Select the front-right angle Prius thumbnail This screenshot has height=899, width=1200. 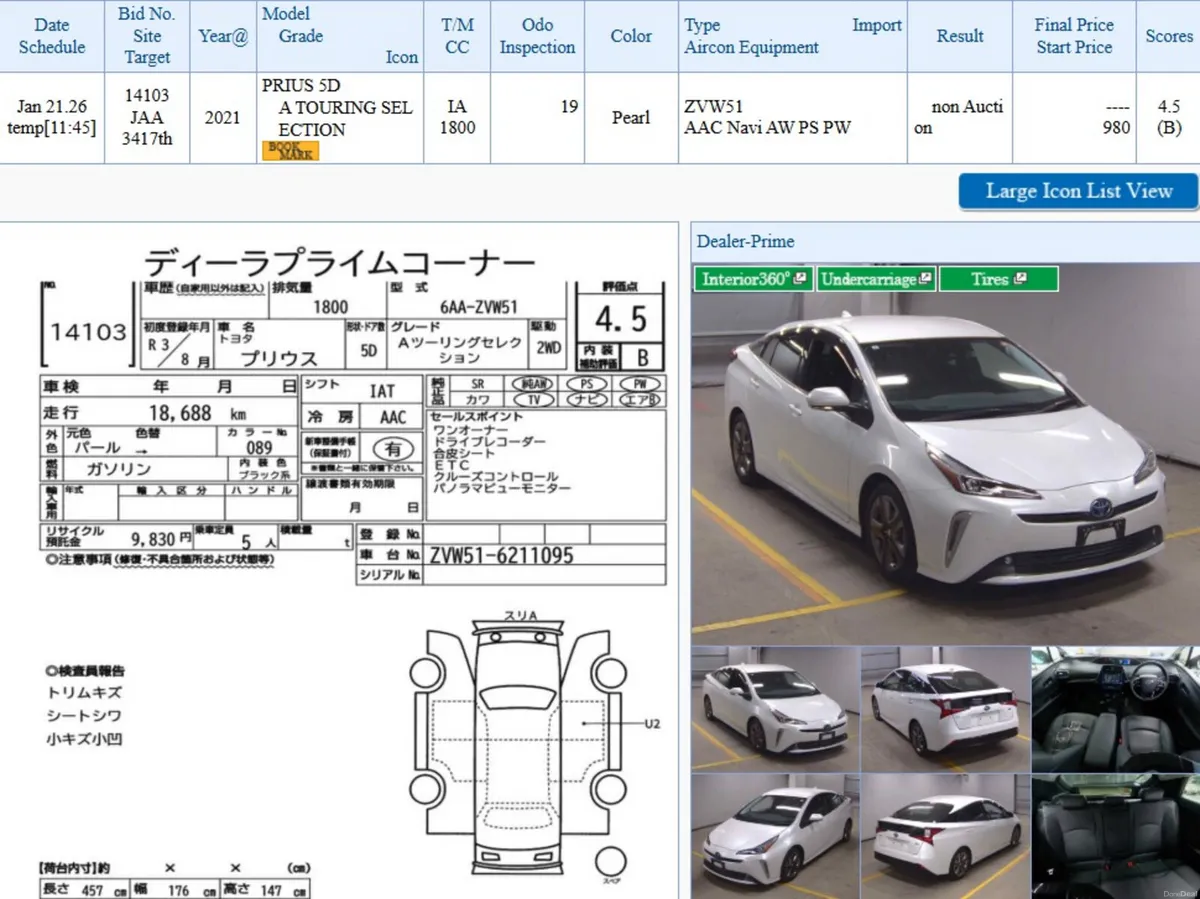coord(775,709)
